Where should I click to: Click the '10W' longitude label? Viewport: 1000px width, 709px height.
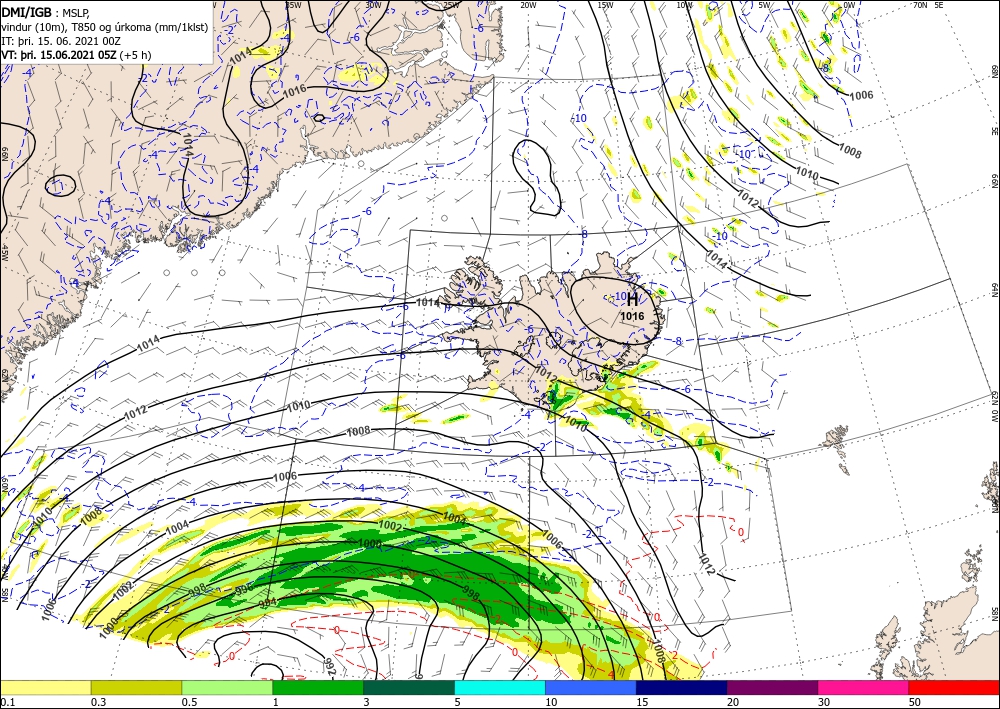click(x=684, y=4)
